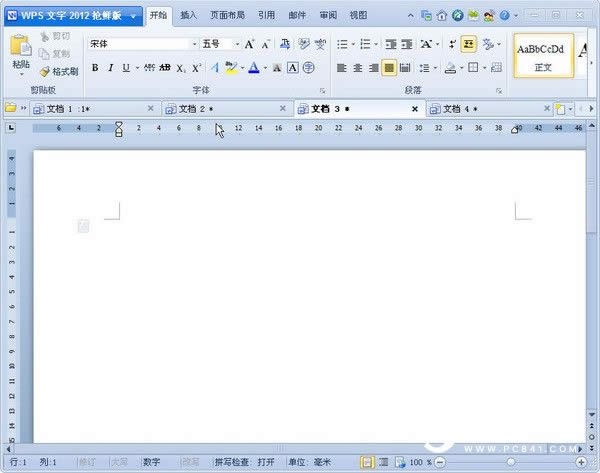Open the font name dropdown (宋体)
Viewport: 600px width, 473px height.
195,44
